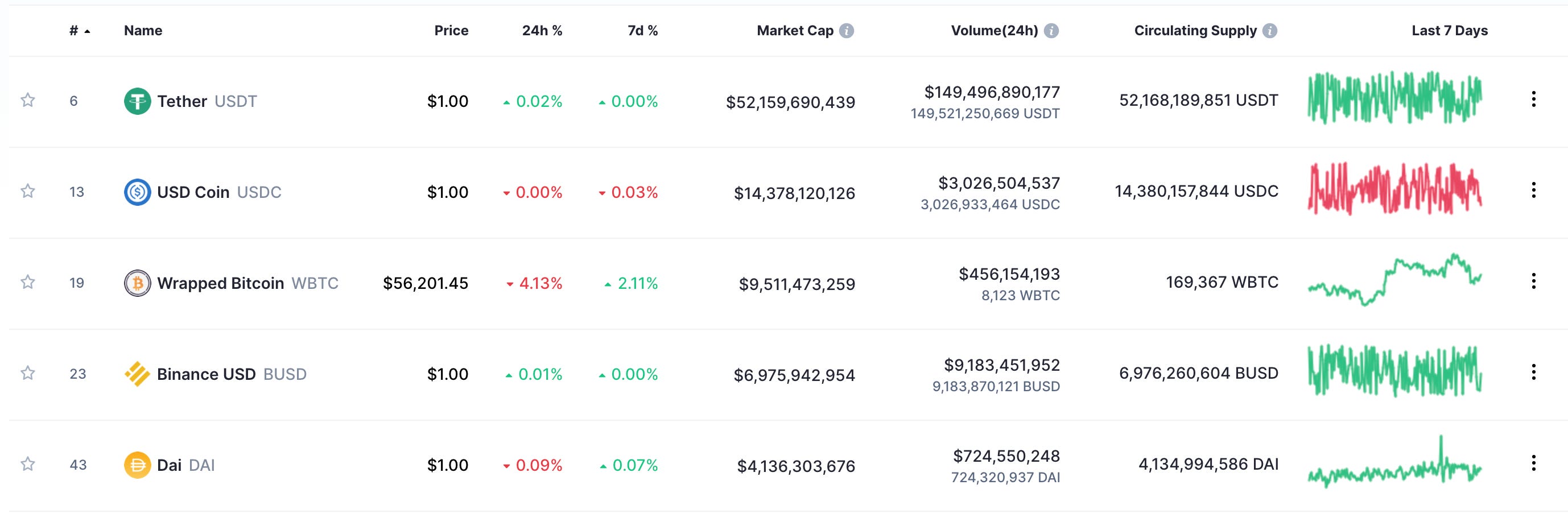
Task: Star Wrapped Bitcoin for watchlist
Action: tap(27, 281)
